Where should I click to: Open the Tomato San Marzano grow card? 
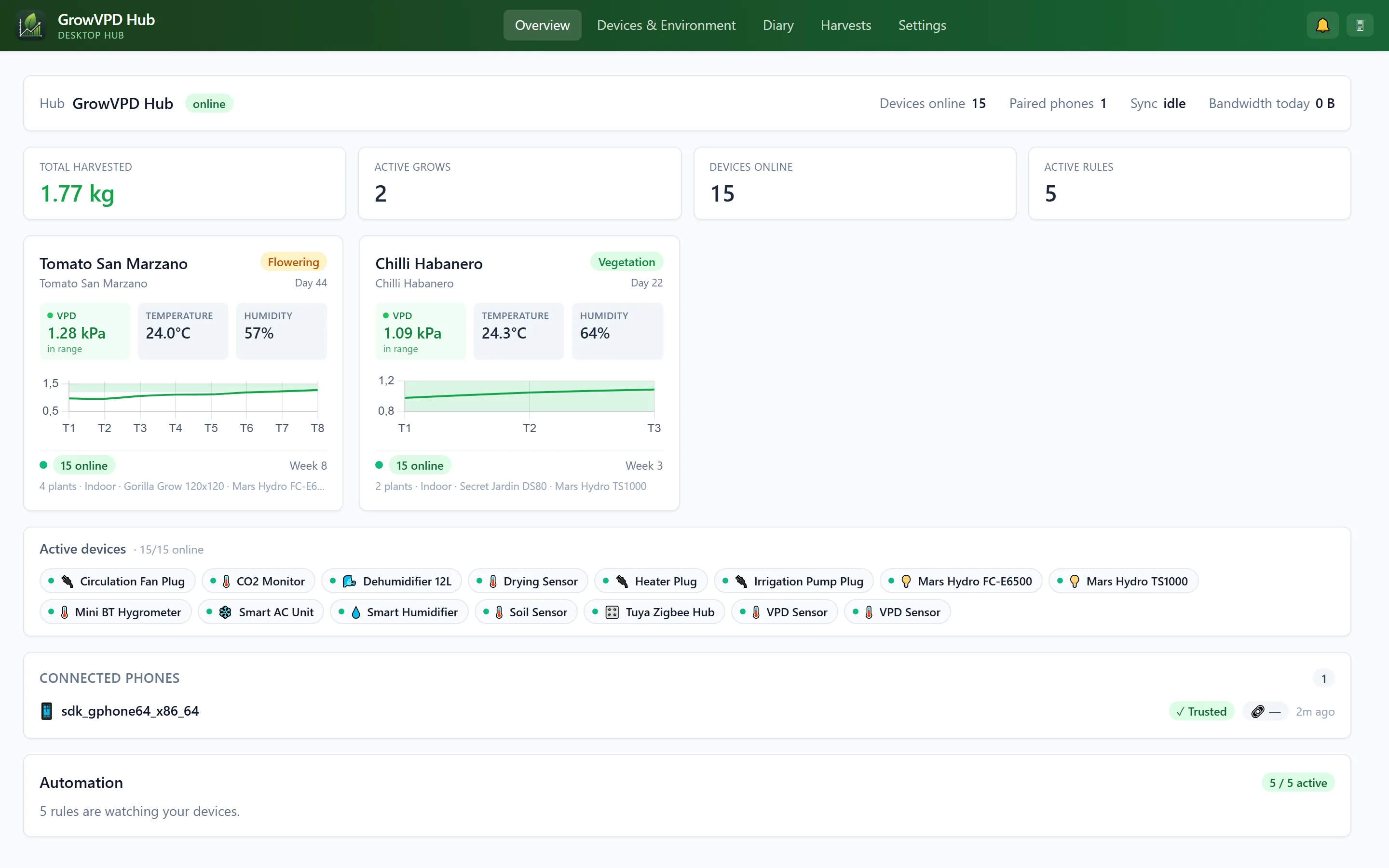[183, 373]
